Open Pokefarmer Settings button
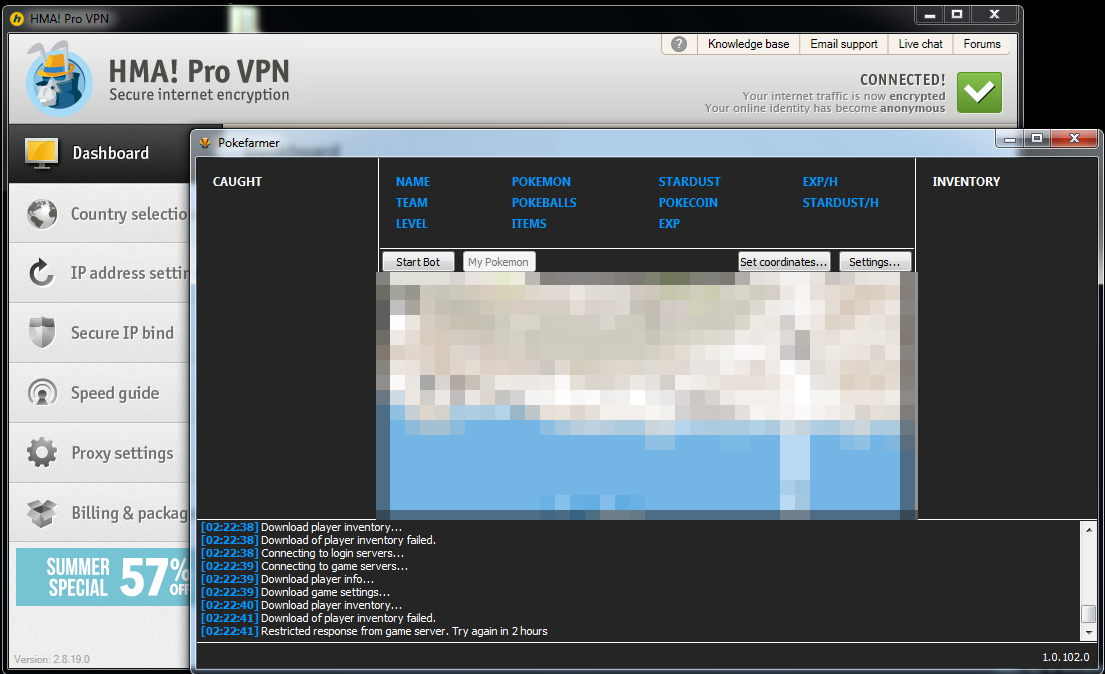The image size is (1105, 674). coord(875,262)
